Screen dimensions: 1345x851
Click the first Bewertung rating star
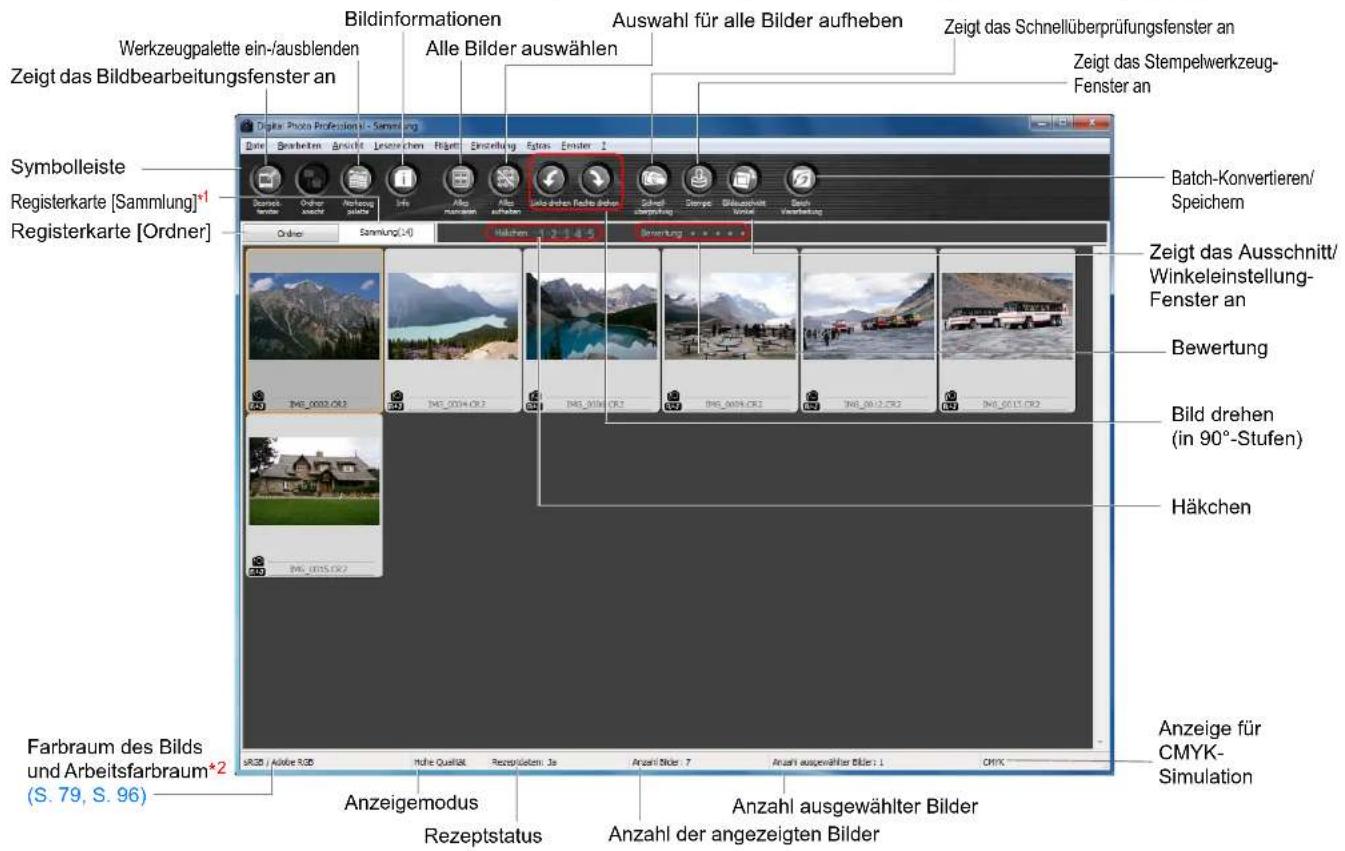pyautogui.click(x=693, y=233)
